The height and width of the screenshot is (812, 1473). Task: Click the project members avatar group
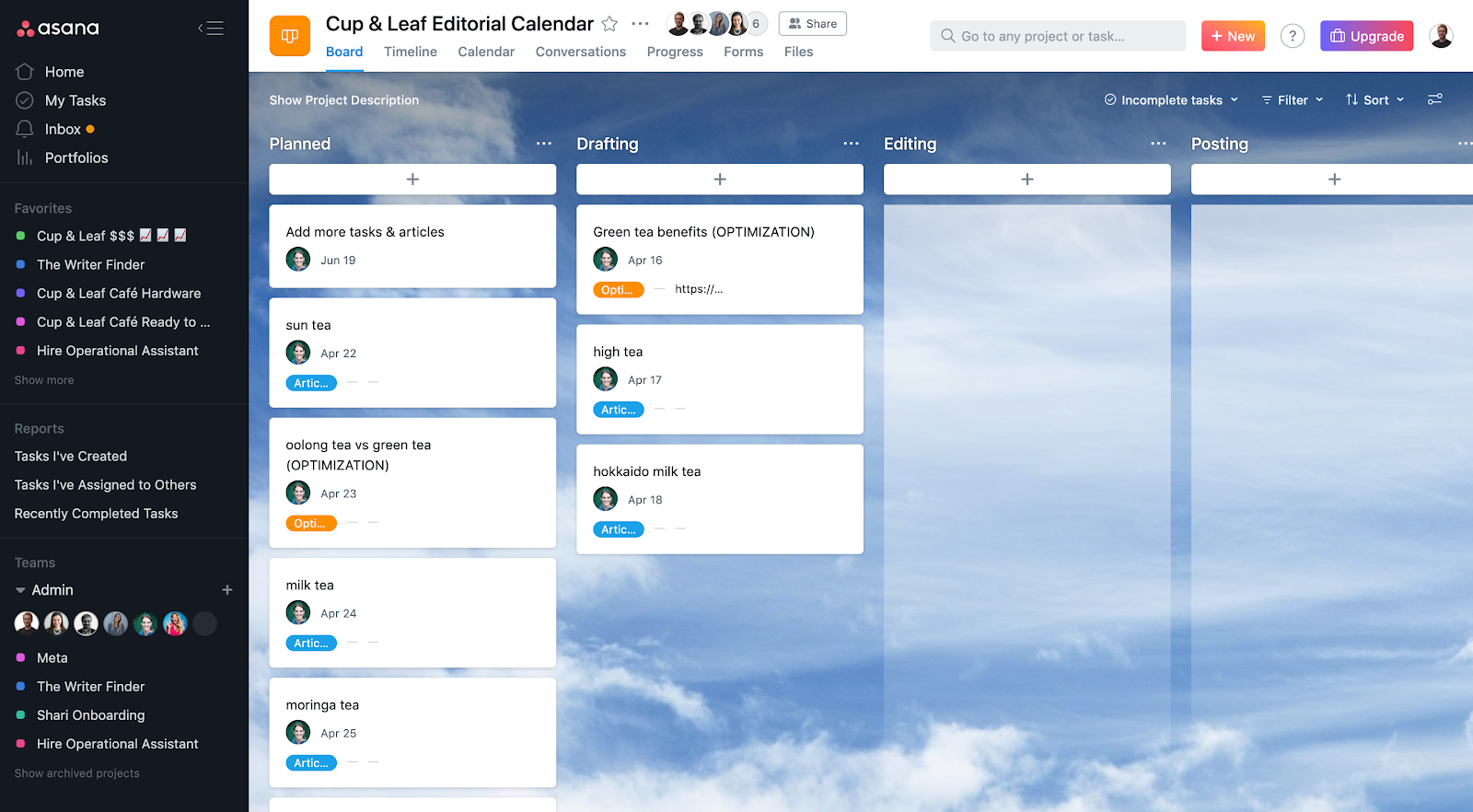(x=717, y=24)
